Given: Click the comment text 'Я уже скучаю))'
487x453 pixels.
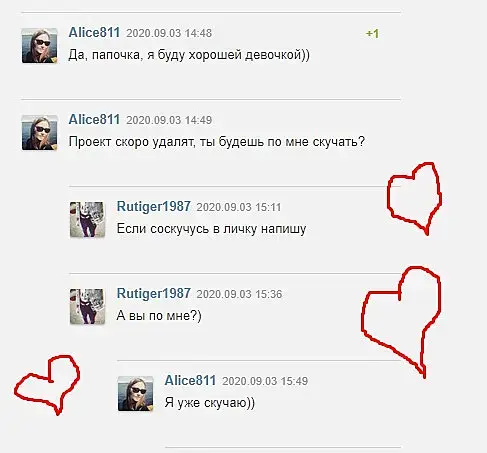Looking at the screenshot, I should click(x=210, y=403).
